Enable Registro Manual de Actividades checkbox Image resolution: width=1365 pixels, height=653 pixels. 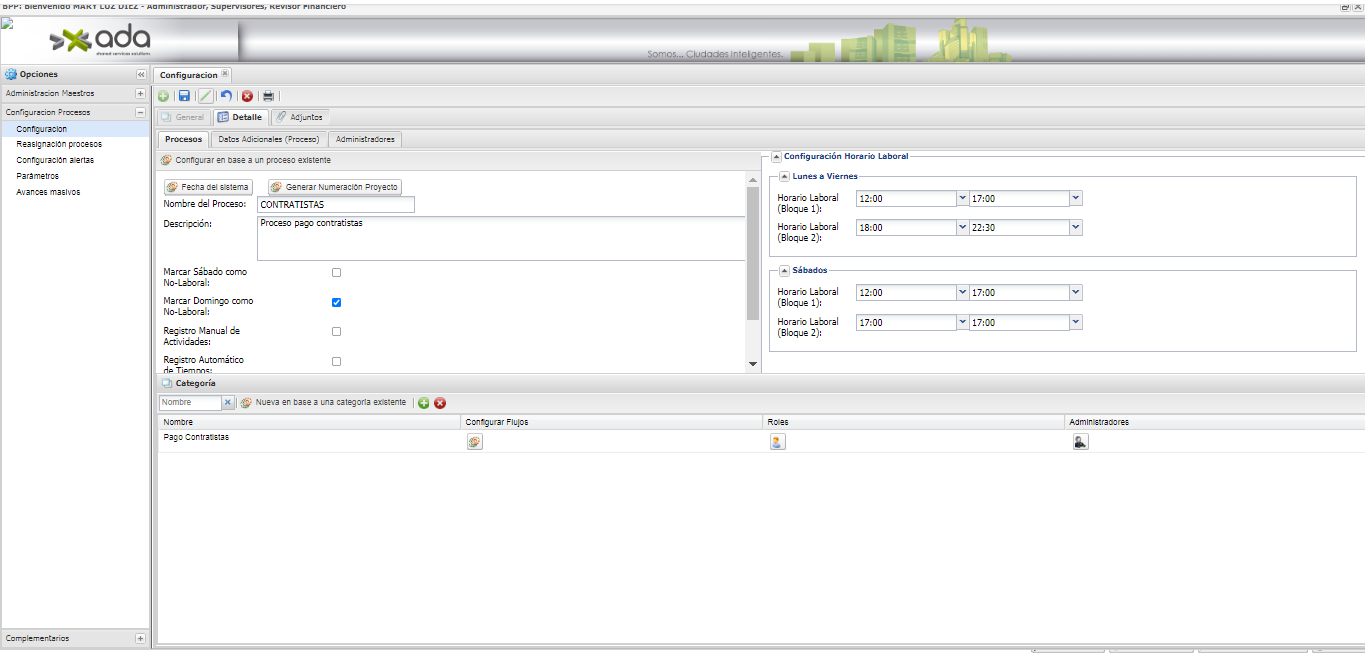click(336, 331)
